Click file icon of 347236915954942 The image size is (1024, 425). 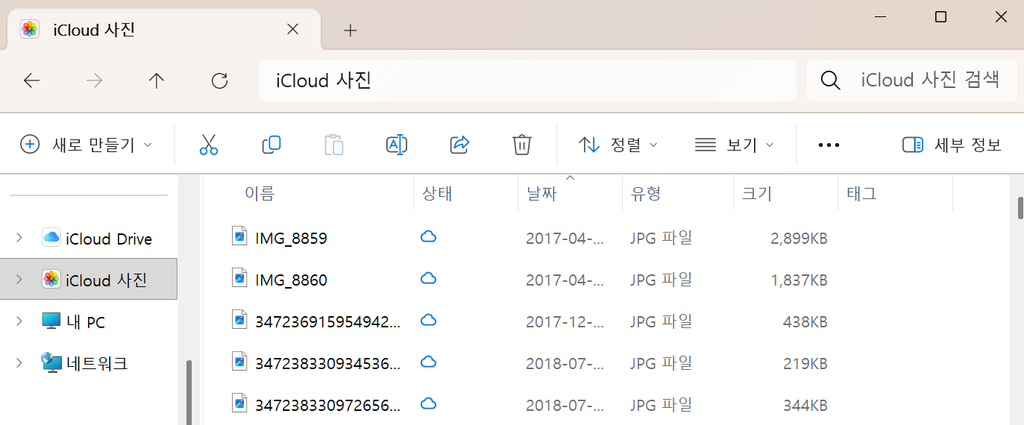240,320
